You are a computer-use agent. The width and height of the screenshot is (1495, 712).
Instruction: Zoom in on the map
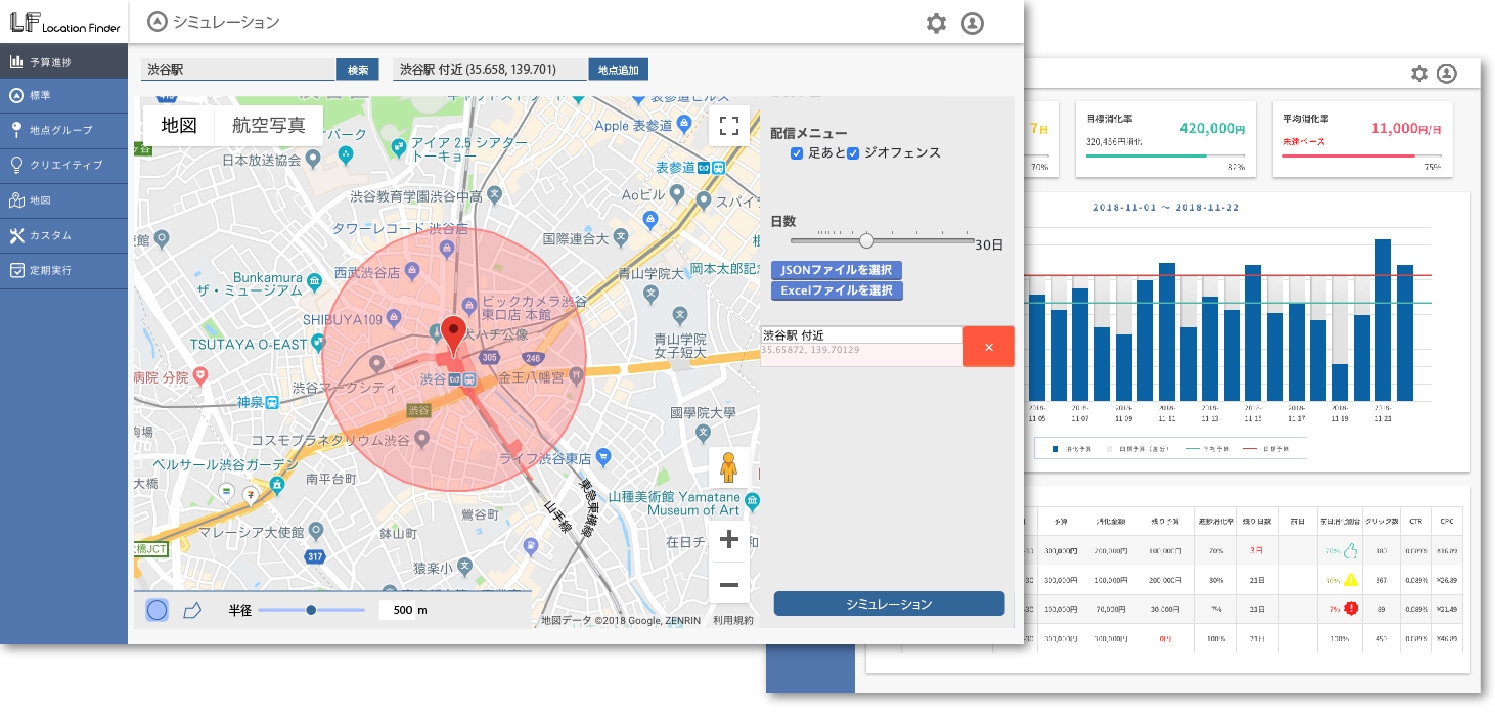tap(729, 540)
